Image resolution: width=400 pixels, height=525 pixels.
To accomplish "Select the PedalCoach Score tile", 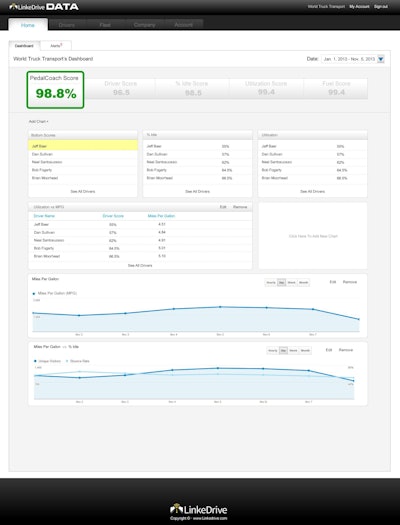I will click(55, 90).
